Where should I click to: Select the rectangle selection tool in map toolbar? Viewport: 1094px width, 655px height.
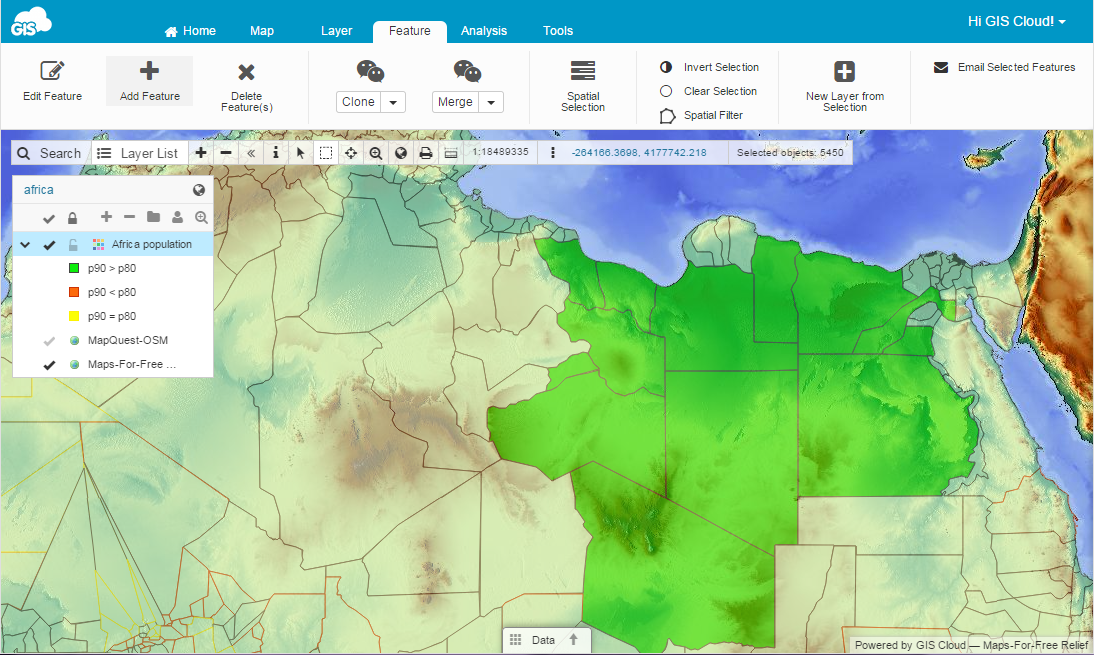pos(325,153)
